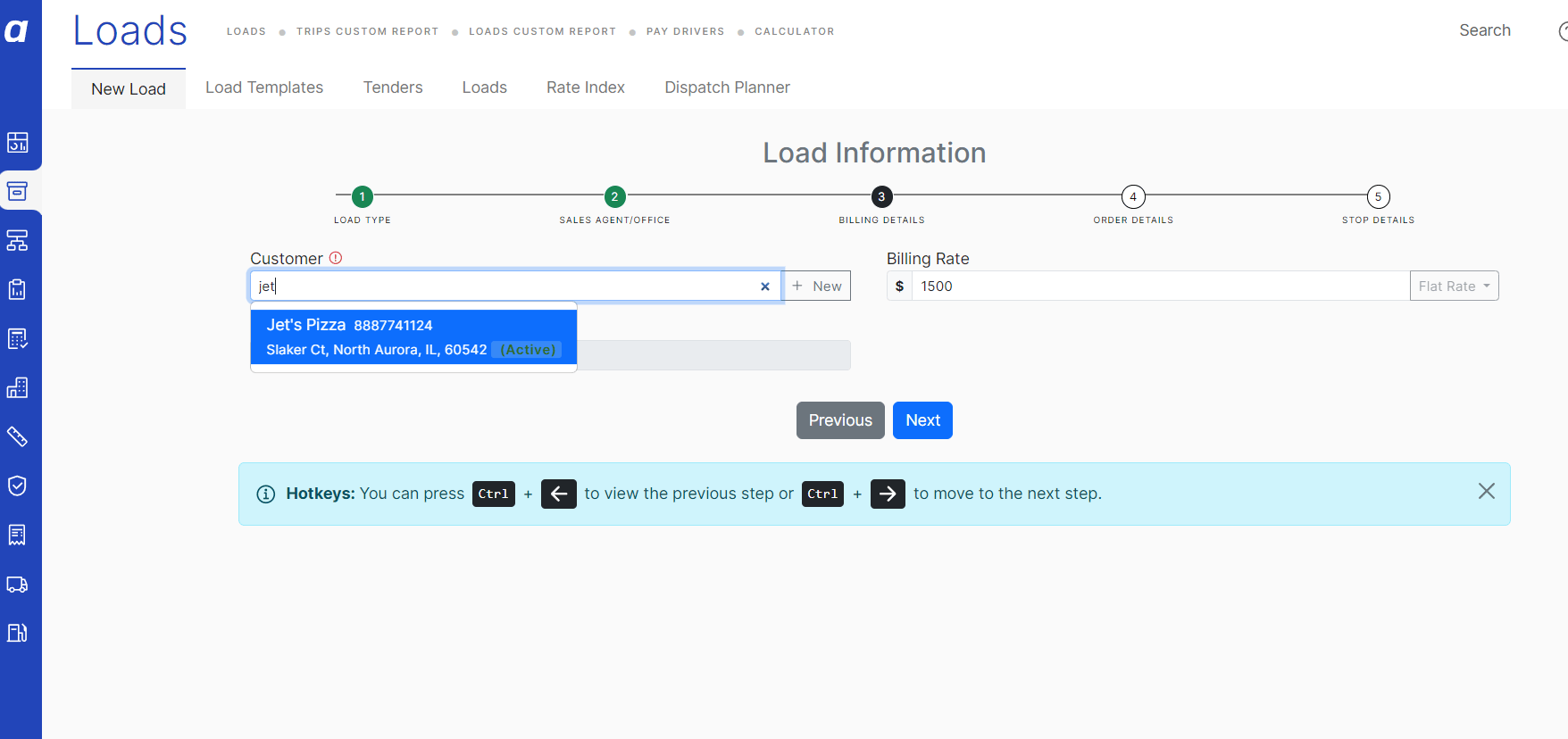Open the Rate Index tab

click(x=586, y=87)
